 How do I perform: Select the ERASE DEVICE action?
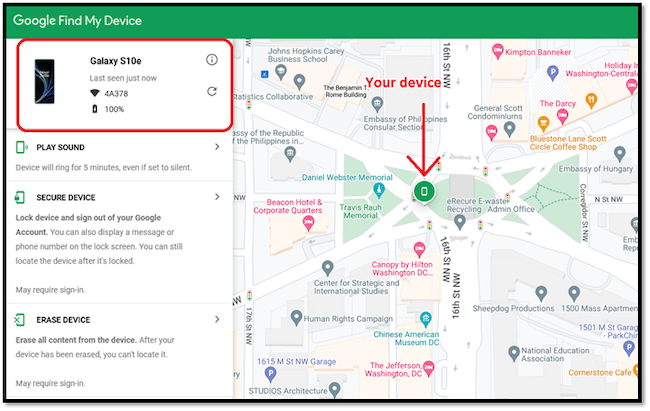coord(63,320)
